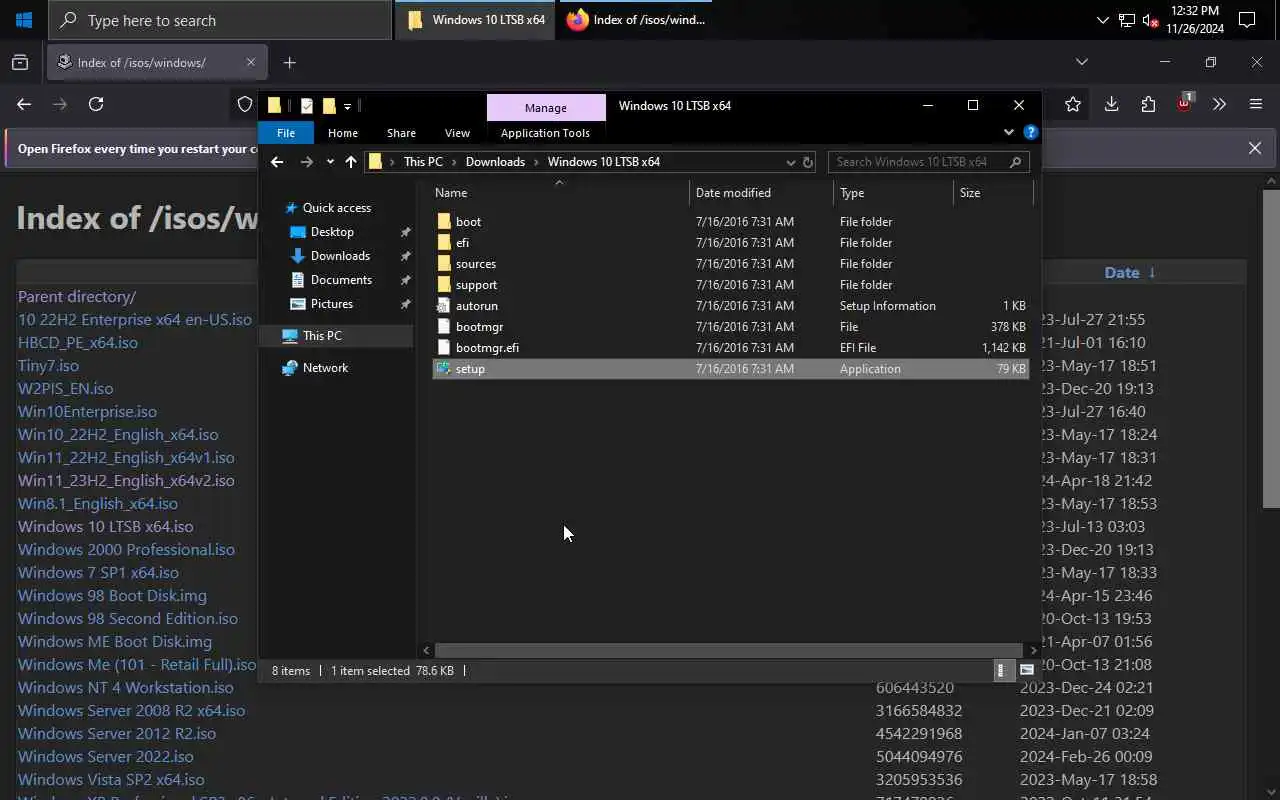
Task: Select the setup application file
Action: click(730, 369)
